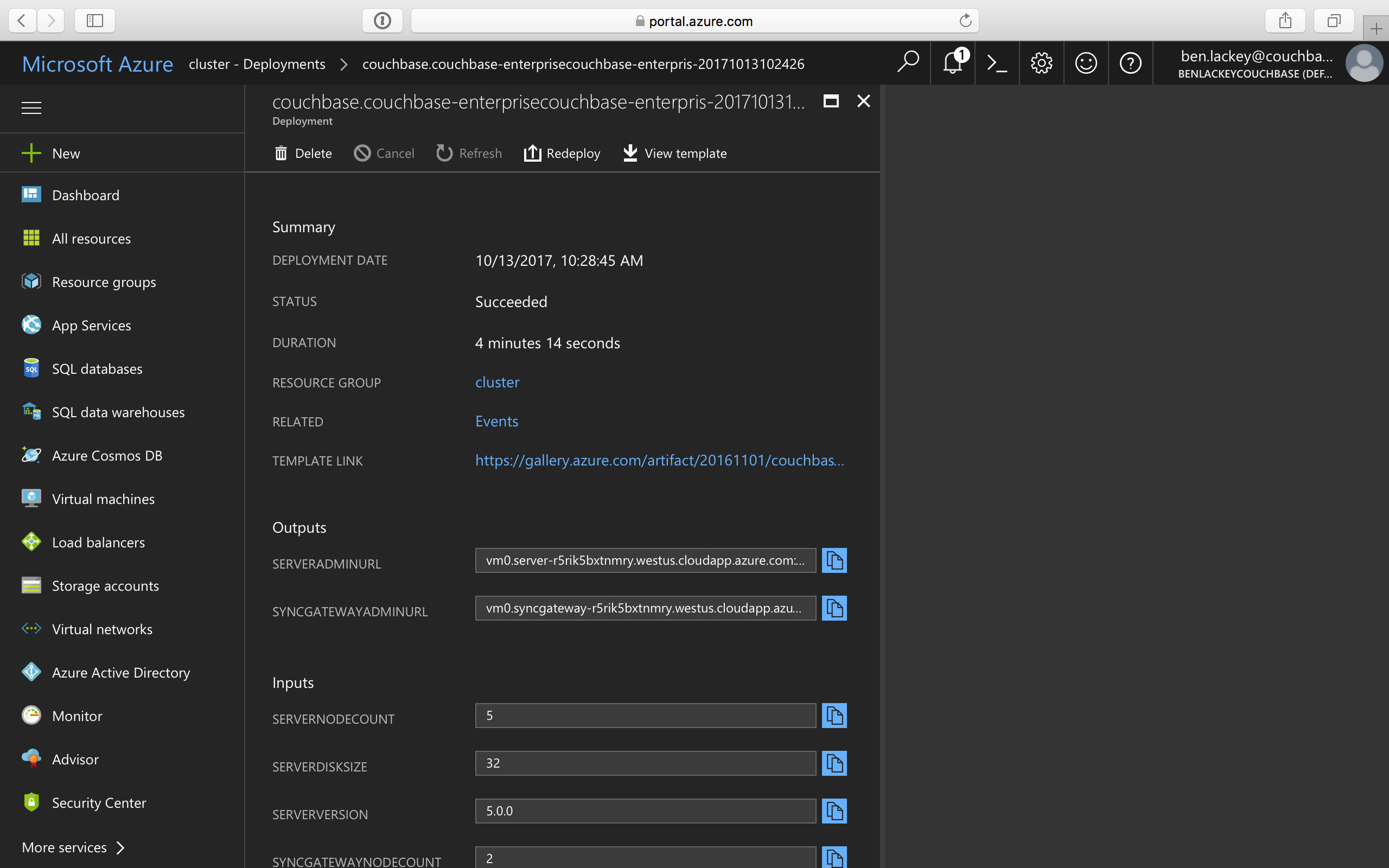The image size is (1389, 868).
Task: Navigate to cluster - Deployments breadcrumb
Action: pyautogui.click(x=257, y=63)
